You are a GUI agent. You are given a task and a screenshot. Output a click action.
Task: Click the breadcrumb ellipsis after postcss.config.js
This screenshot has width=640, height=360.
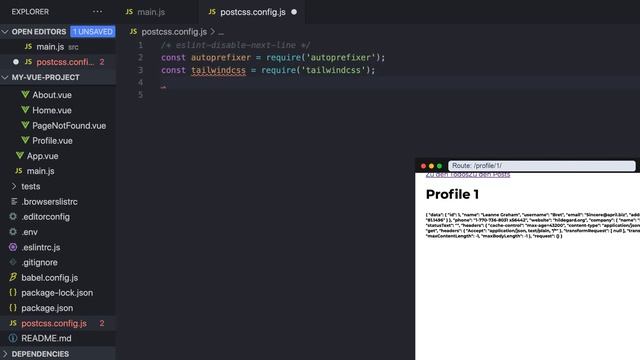pyautogui.click(x=221, y=33)
